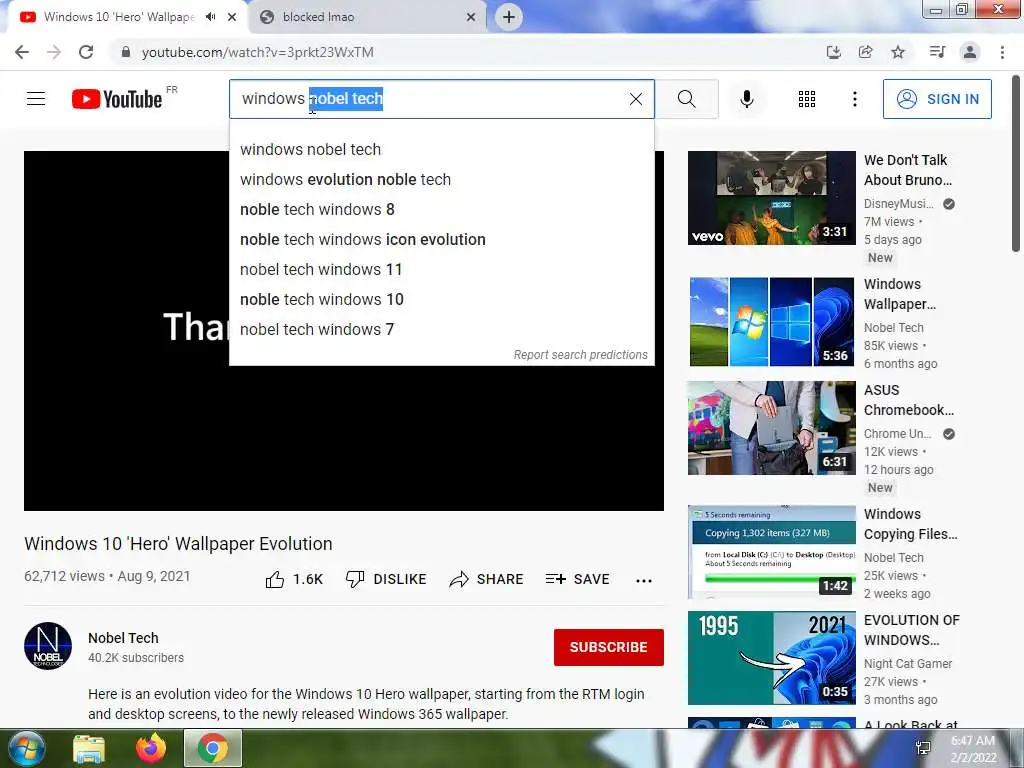Click the Chrome taskbar button
The width and height of the screenshot is (1024, 768).
[x=213, y=748]
